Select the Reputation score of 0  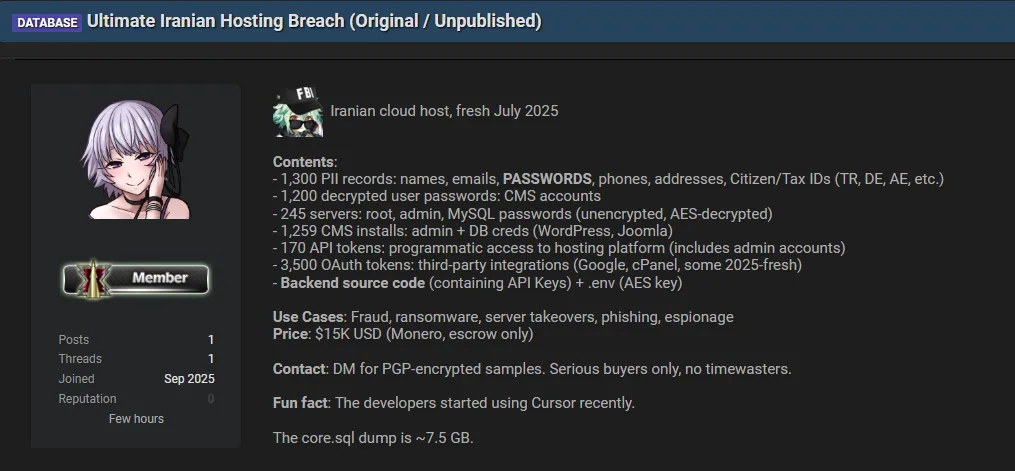[x=211, y=399]
